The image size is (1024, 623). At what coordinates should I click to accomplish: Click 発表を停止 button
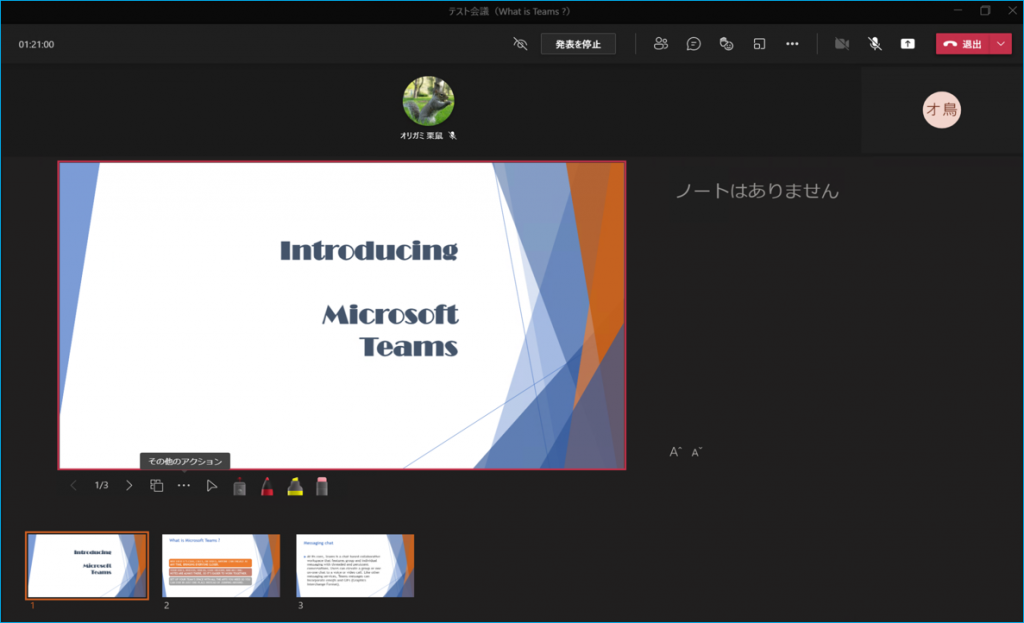pyautogui.click(x=578, y=44)
